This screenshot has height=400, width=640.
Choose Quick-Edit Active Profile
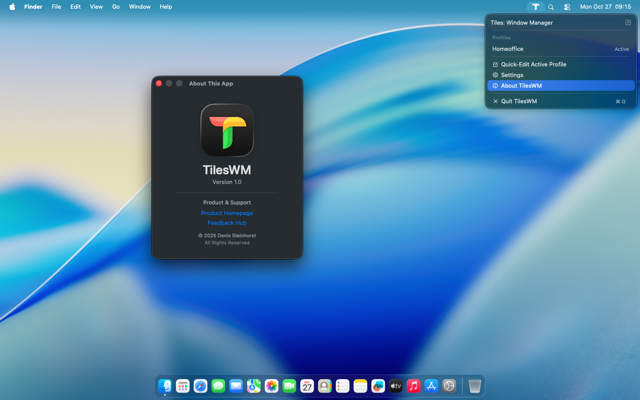click(533, 64)
